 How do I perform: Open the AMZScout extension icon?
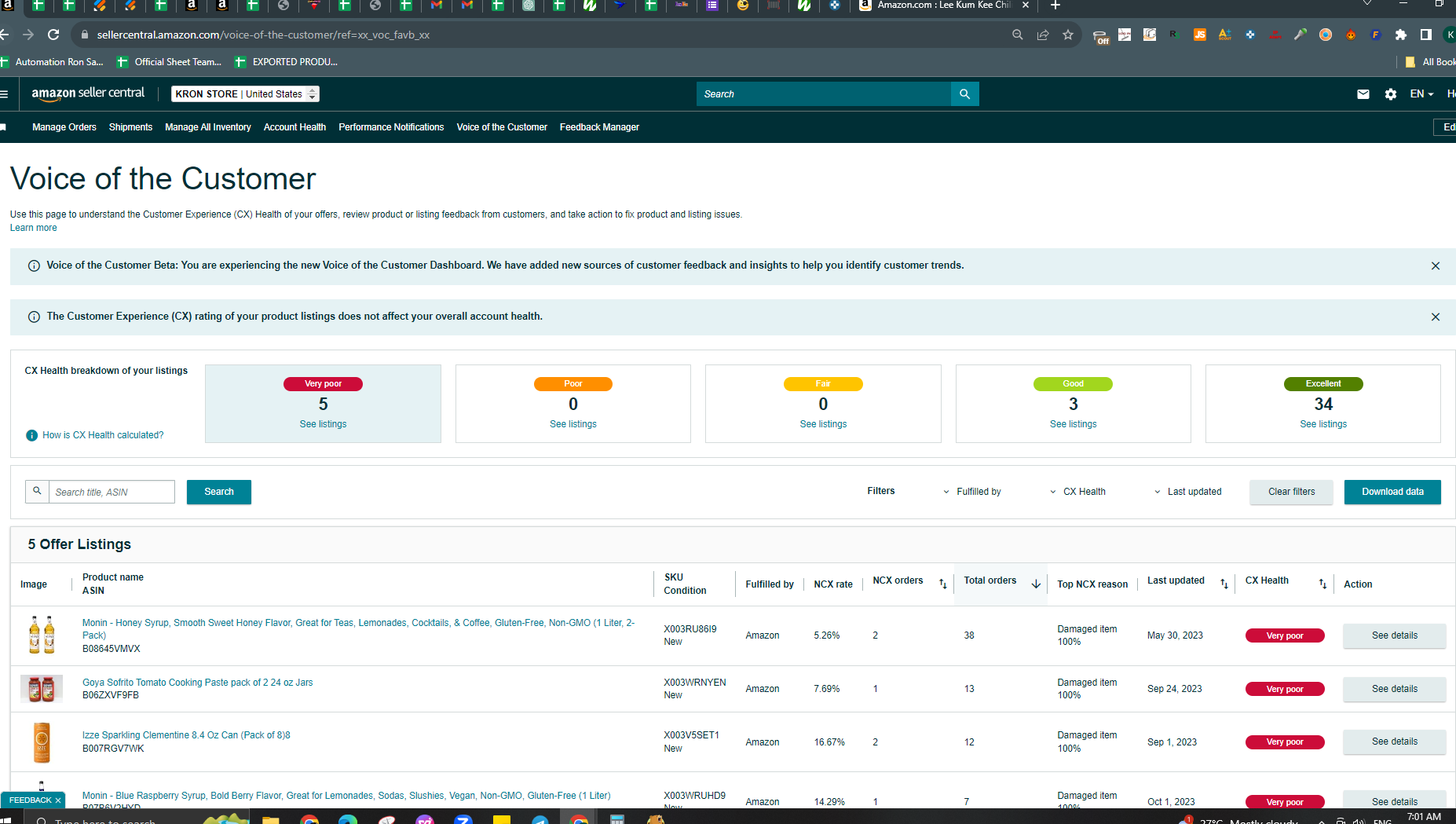point(1224,35)
